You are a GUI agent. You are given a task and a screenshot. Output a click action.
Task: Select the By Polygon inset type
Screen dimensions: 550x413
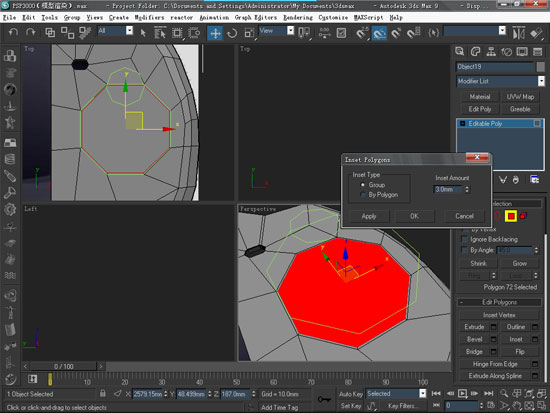[363, 194]
